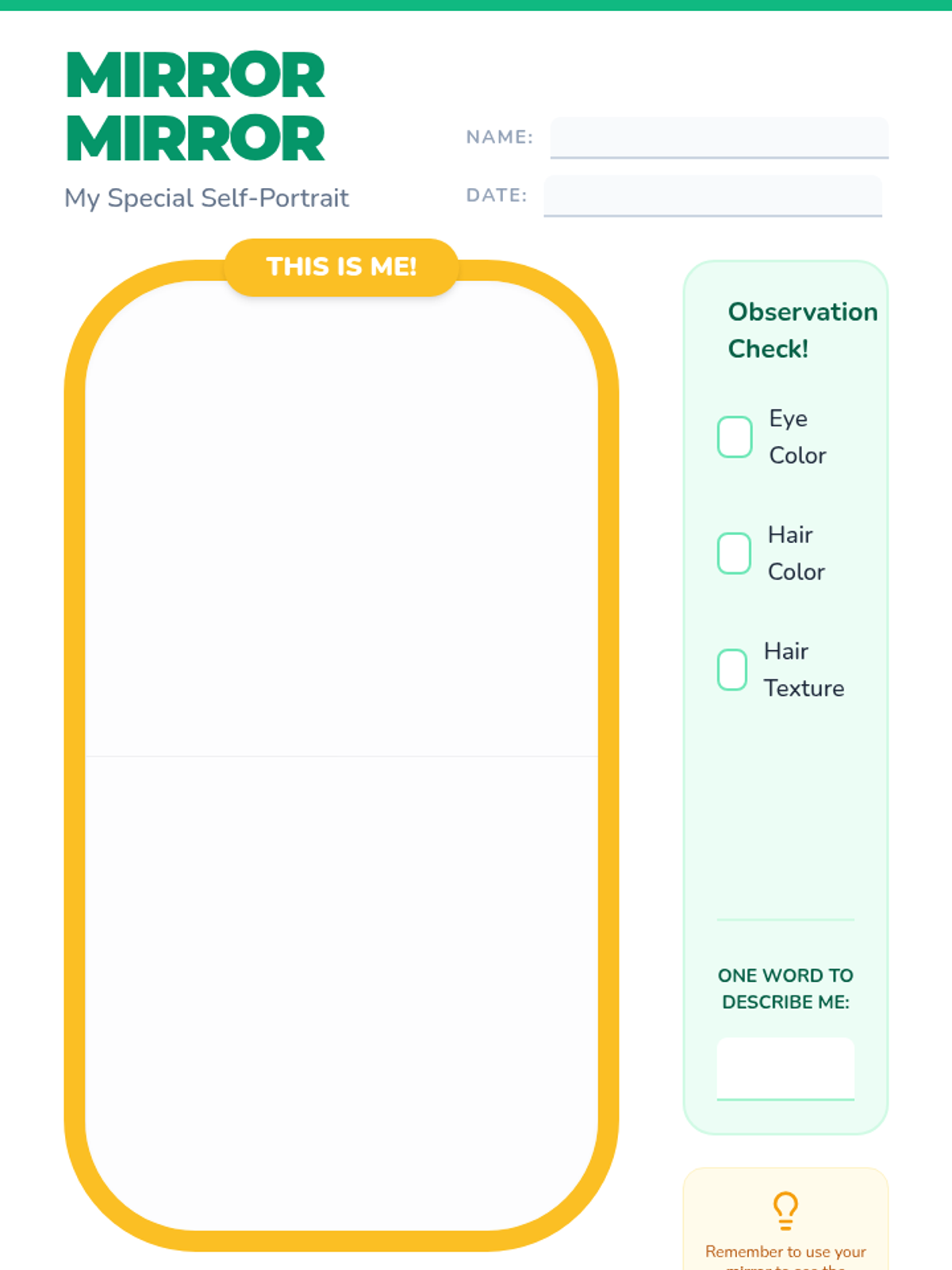Viewport: 952px width, 1270px height.
Task: Click inside the self-portrait drawing area
Action: coord(341,754)
